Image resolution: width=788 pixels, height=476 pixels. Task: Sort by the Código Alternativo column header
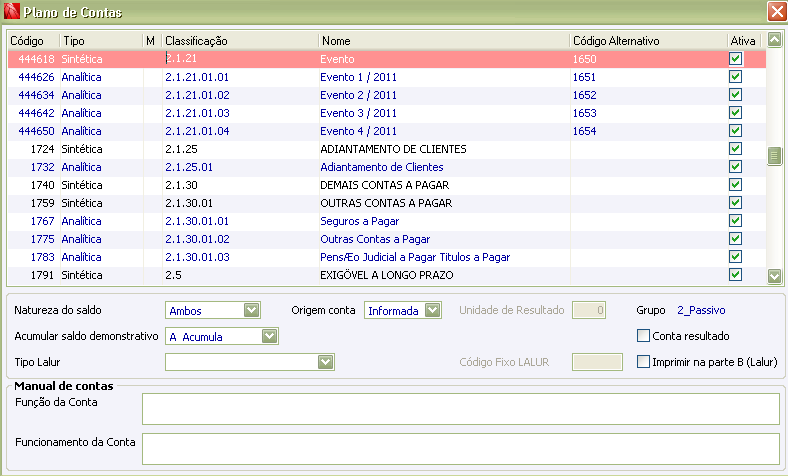(x=648, y=41)
